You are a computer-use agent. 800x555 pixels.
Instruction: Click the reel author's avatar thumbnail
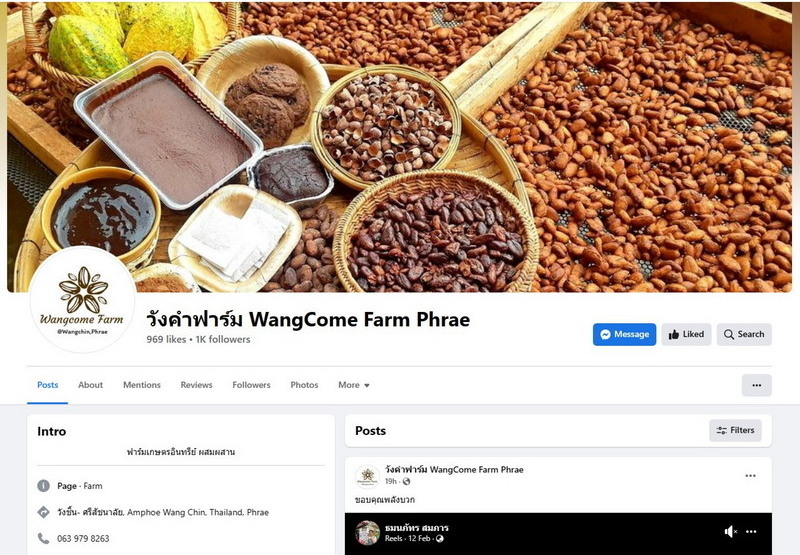(367, 533)
